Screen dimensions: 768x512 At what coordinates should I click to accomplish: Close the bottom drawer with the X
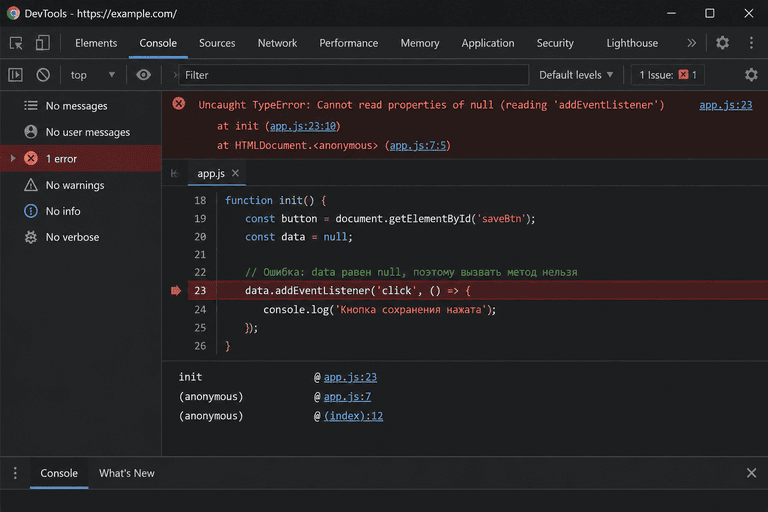(x=751, y=473)
